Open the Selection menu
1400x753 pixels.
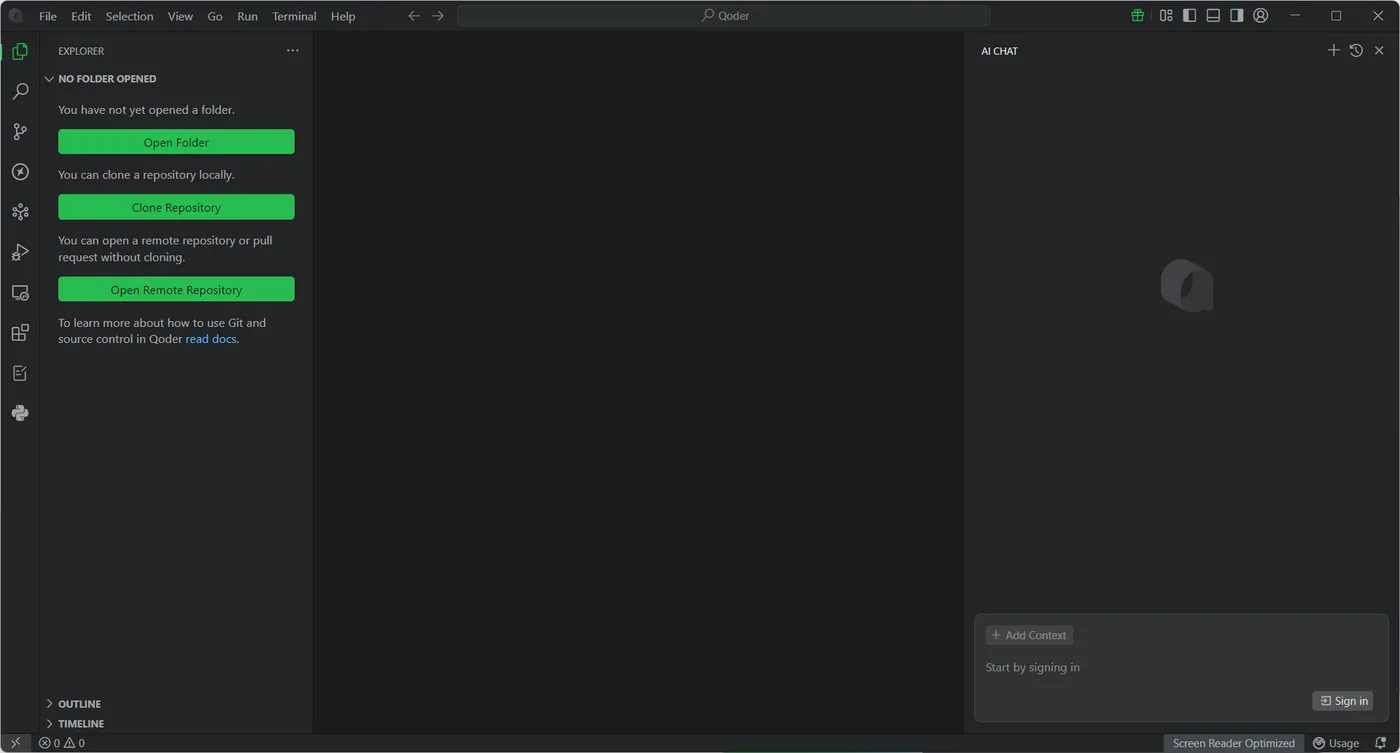[130, 16]
